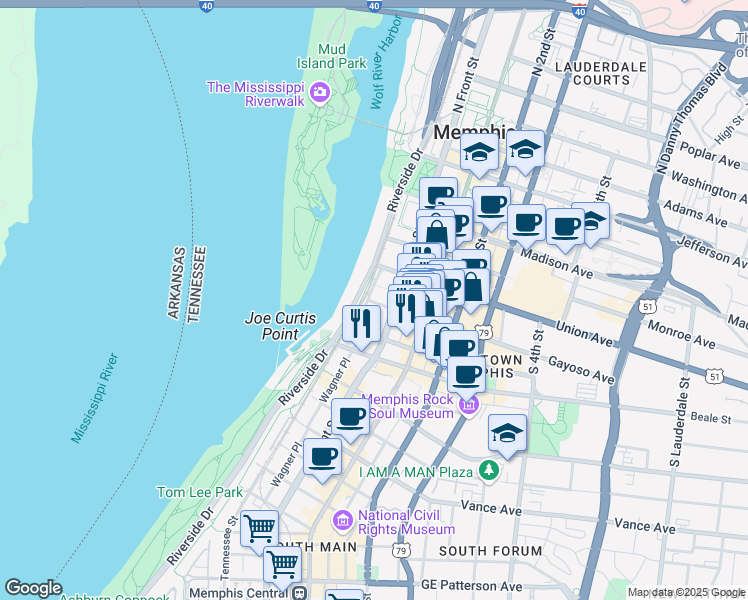The width and height of the screenshot is (748, 600).
Task: Select the cafe marker left of the easternmost school marker
Action: 565,226
